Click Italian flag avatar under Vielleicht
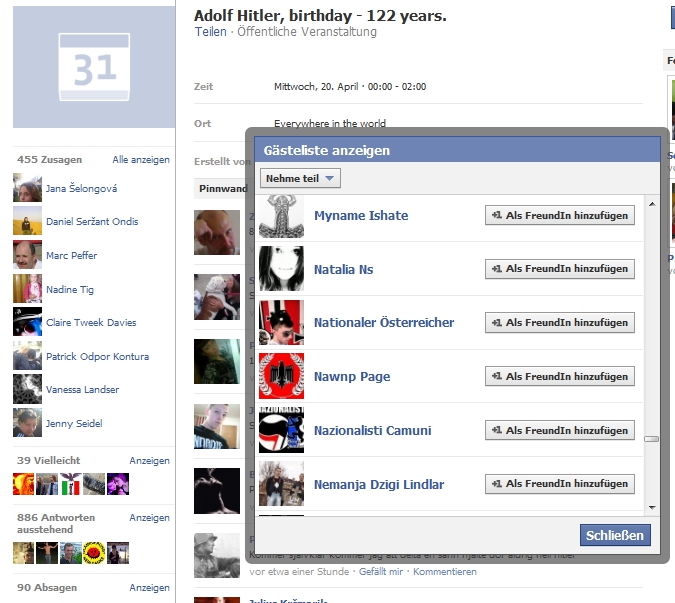 [x=71, y=484]
